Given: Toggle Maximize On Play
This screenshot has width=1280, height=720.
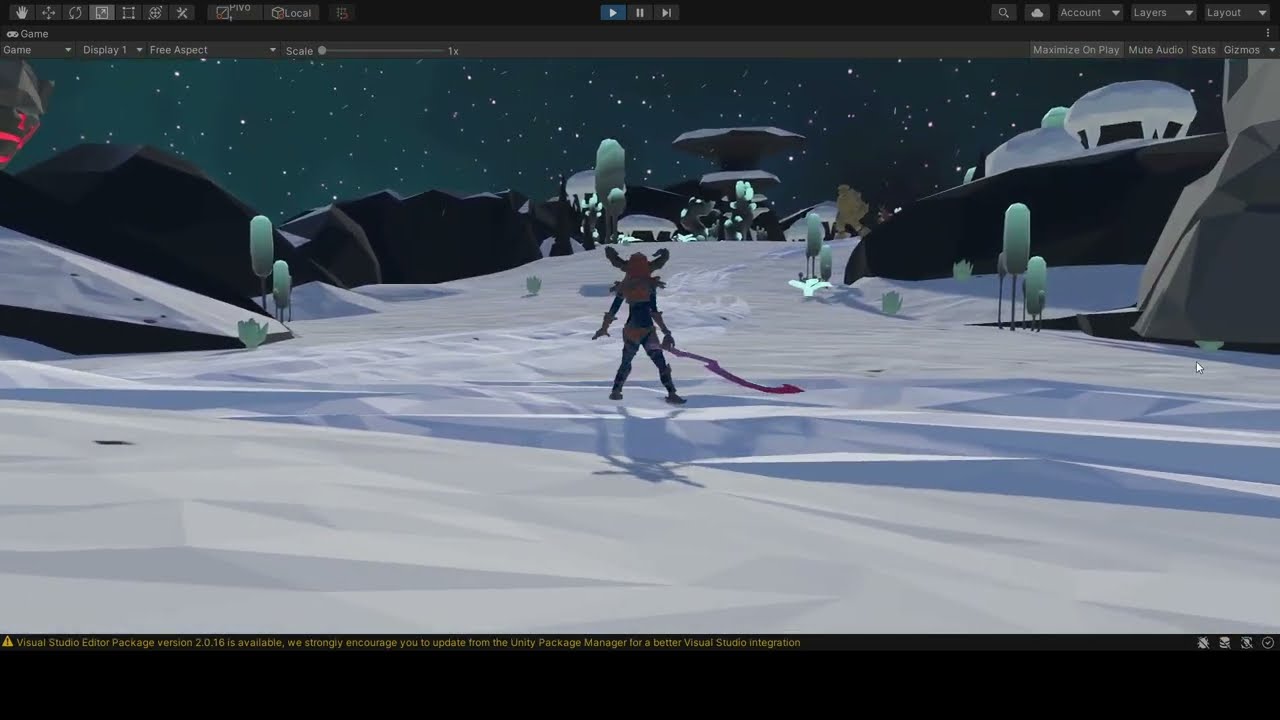Looking at the screenshot, I should pos(1076,50).
